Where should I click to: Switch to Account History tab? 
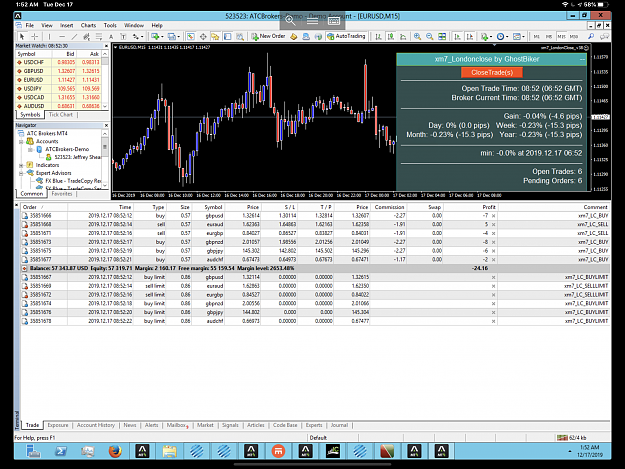tap(96, 425)
